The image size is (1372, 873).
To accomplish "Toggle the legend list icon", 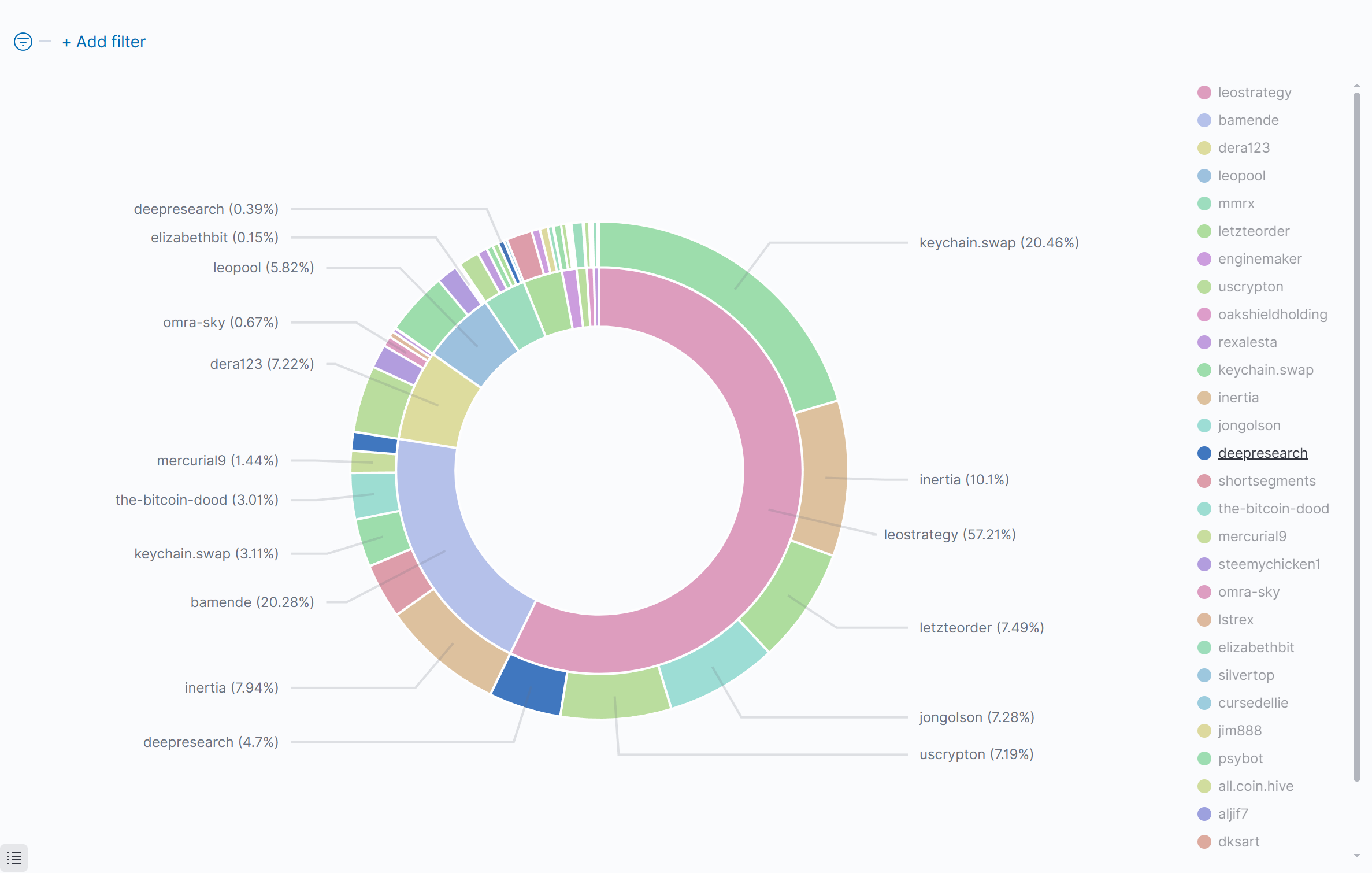I will point(14,858).
